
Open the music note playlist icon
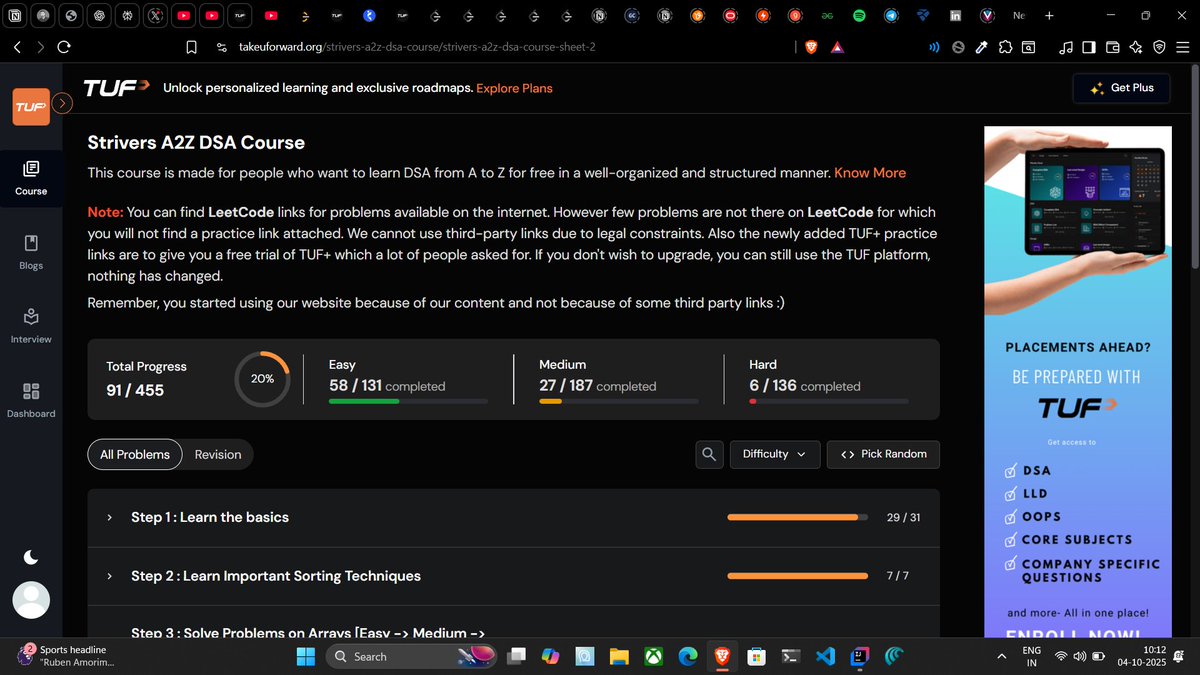[x=1065, y=47]
